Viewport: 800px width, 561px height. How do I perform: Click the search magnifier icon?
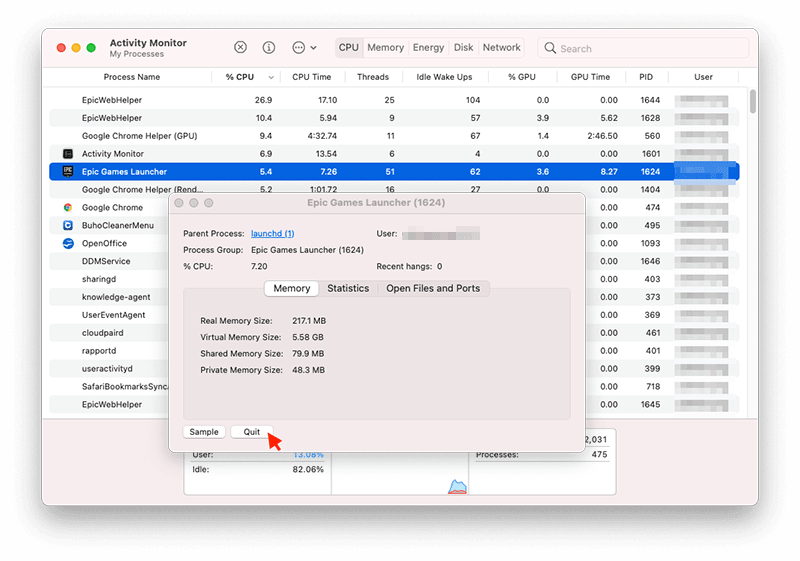(550, 48)
